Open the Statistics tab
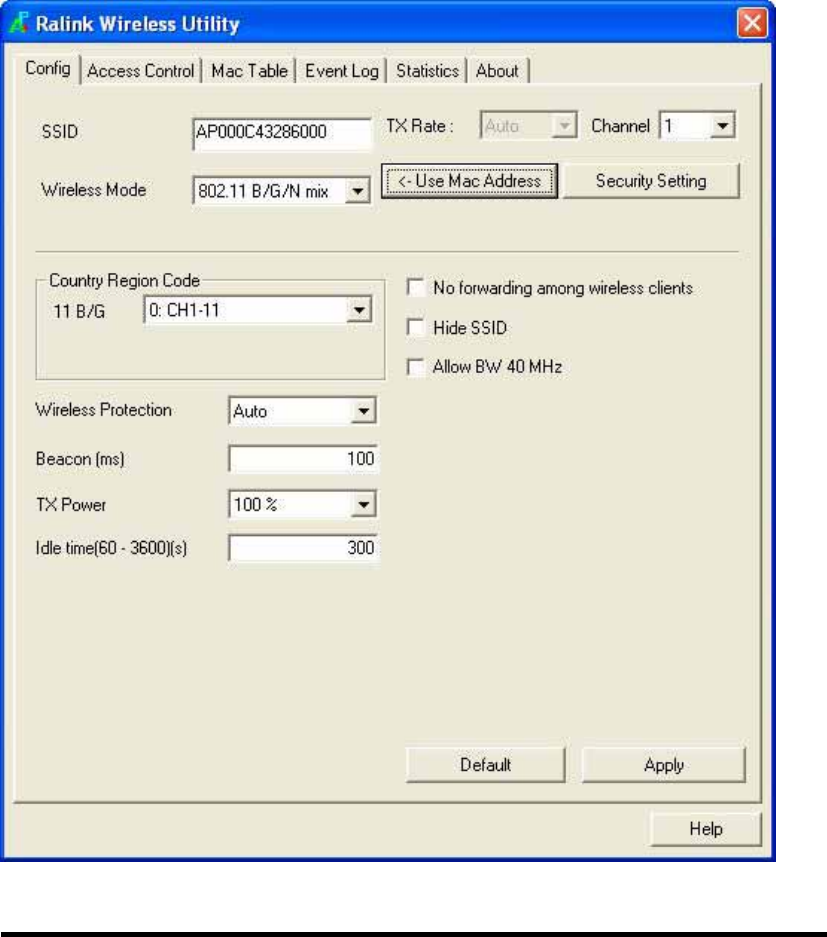Image resolution: width=827 pixels, height=937 pixels. point(427,71)
